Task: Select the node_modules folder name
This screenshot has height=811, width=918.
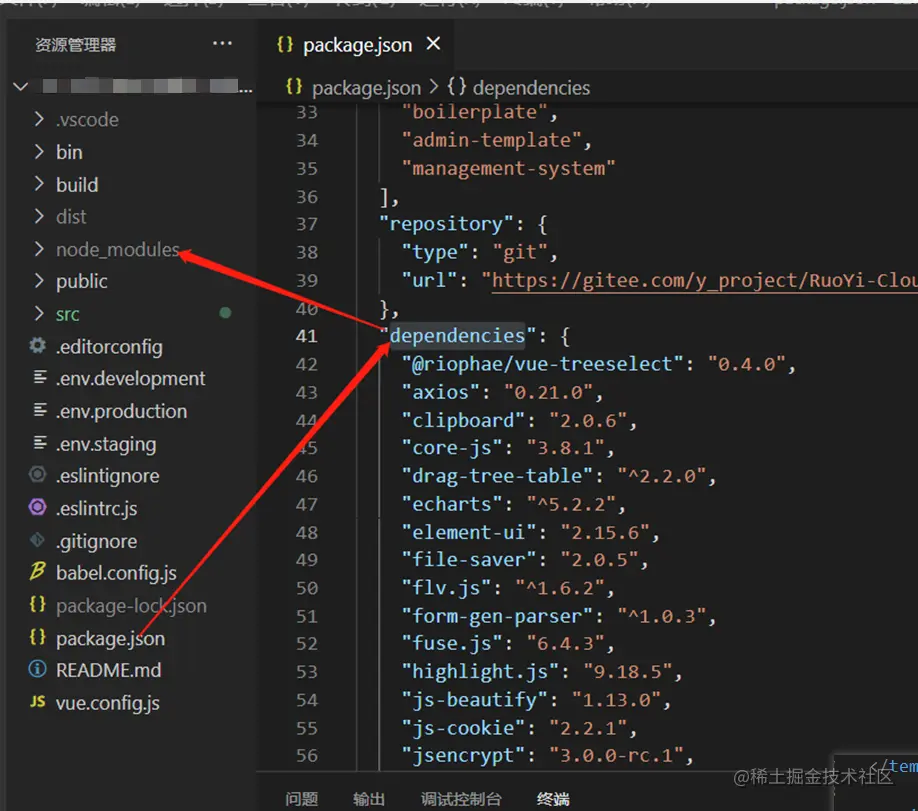Action: pyautogui.click(x=118, y=250)
